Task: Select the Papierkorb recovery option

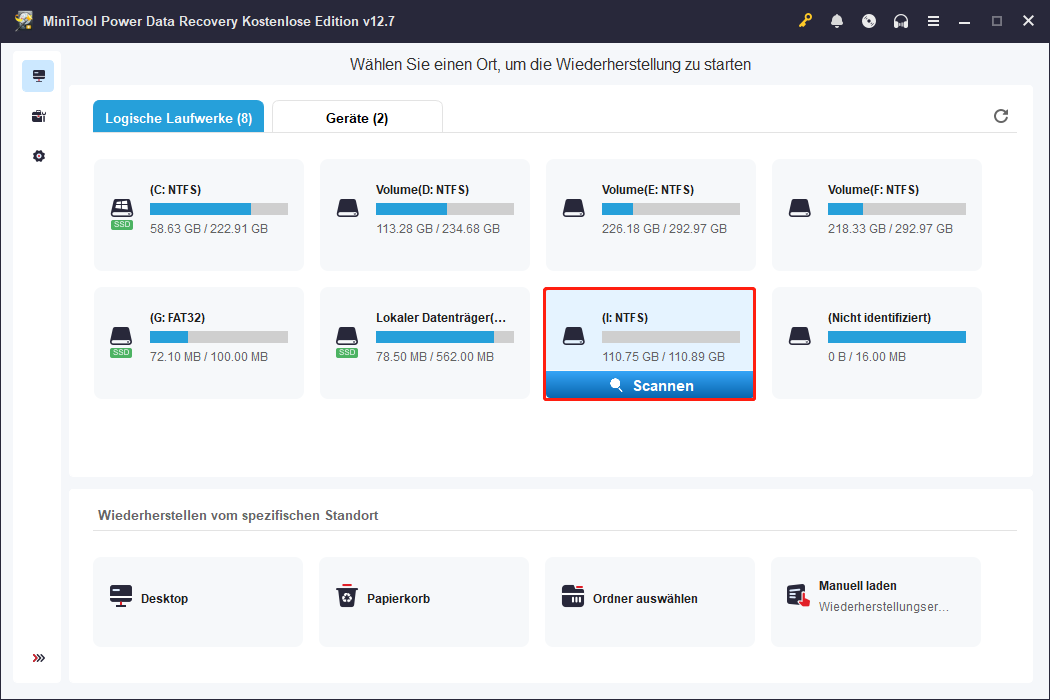Action: click(x=423, y=601)
